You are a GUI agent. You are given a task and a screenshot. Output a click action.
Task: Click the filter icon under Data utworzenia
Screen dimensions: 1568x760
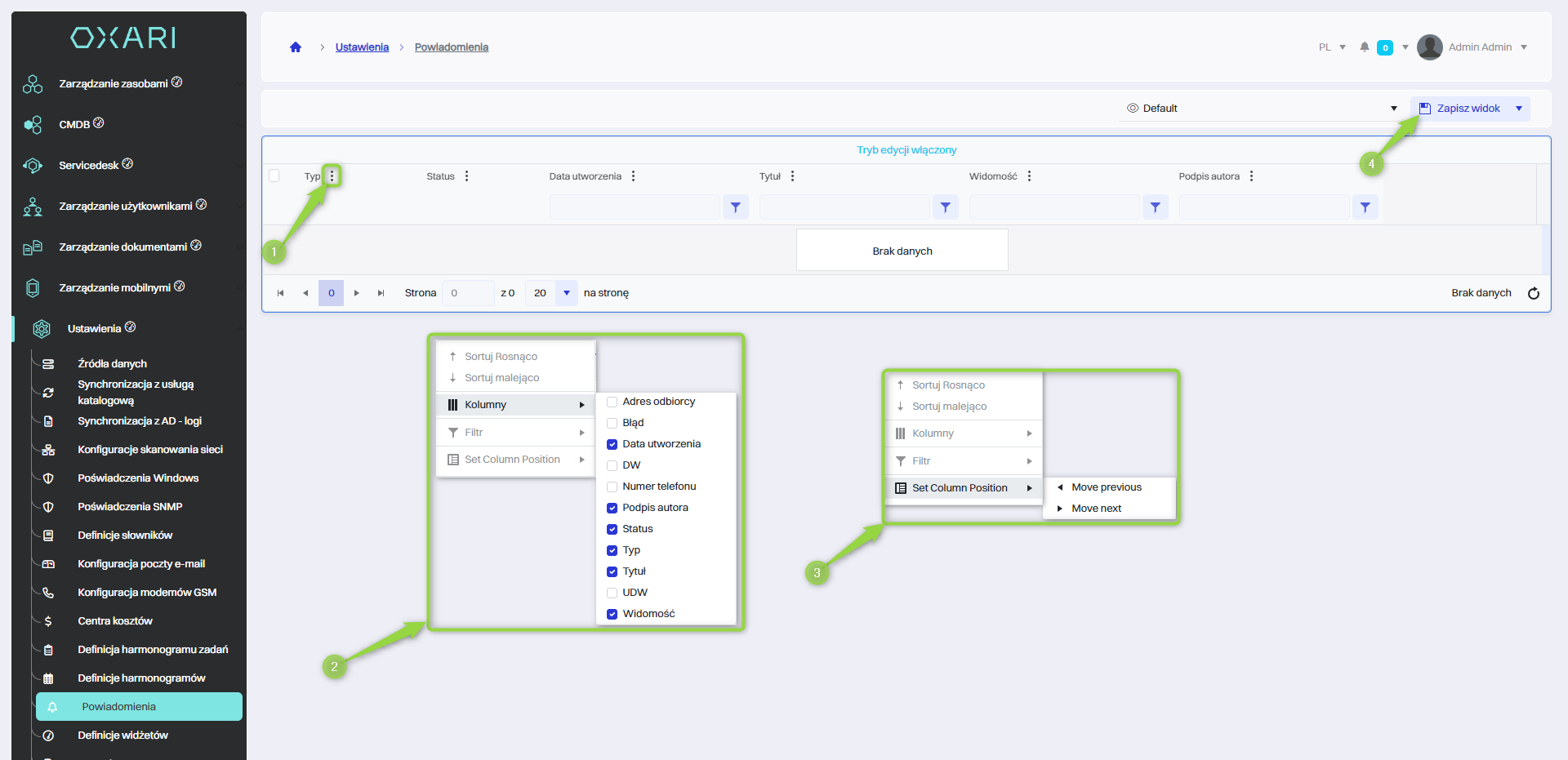pyautogui.click(x=735, y=207)
